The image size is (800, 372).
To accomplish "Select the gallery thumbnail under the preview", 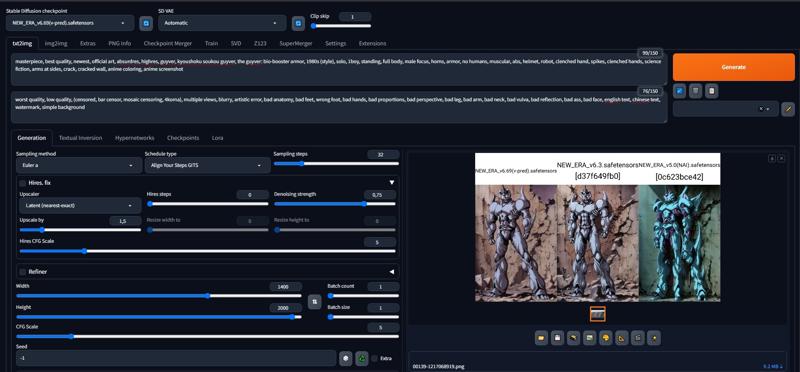I will coord(597,314).
